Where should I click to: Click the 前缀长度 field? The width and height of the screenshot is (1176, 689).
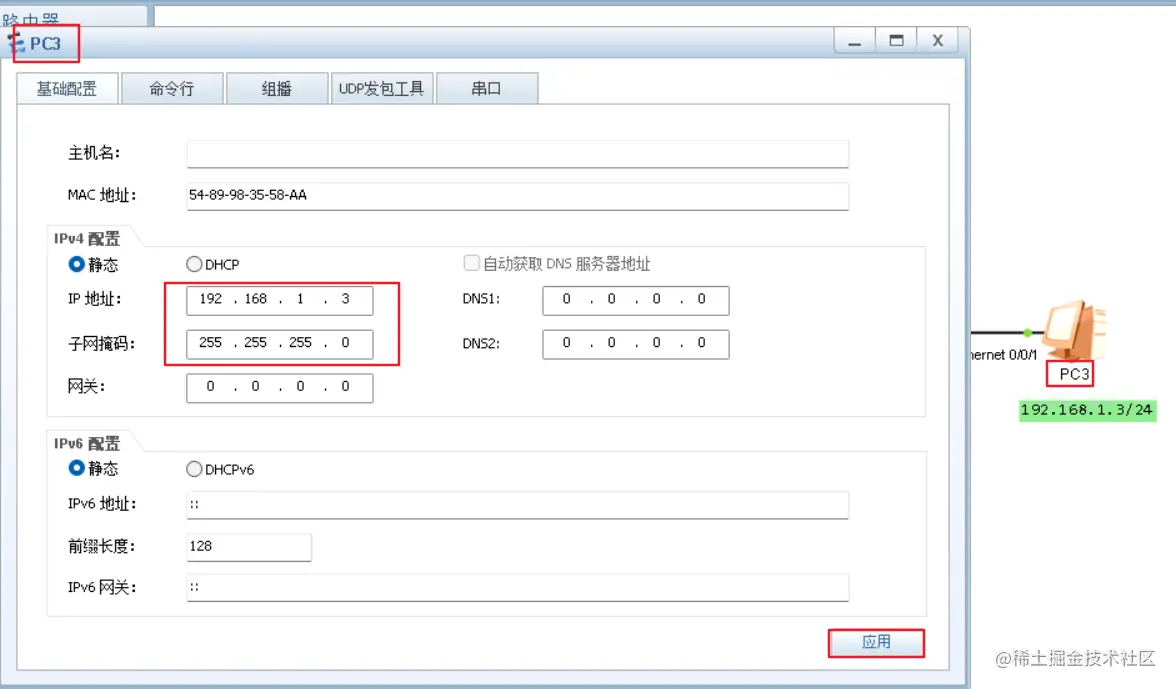[249, 547]
